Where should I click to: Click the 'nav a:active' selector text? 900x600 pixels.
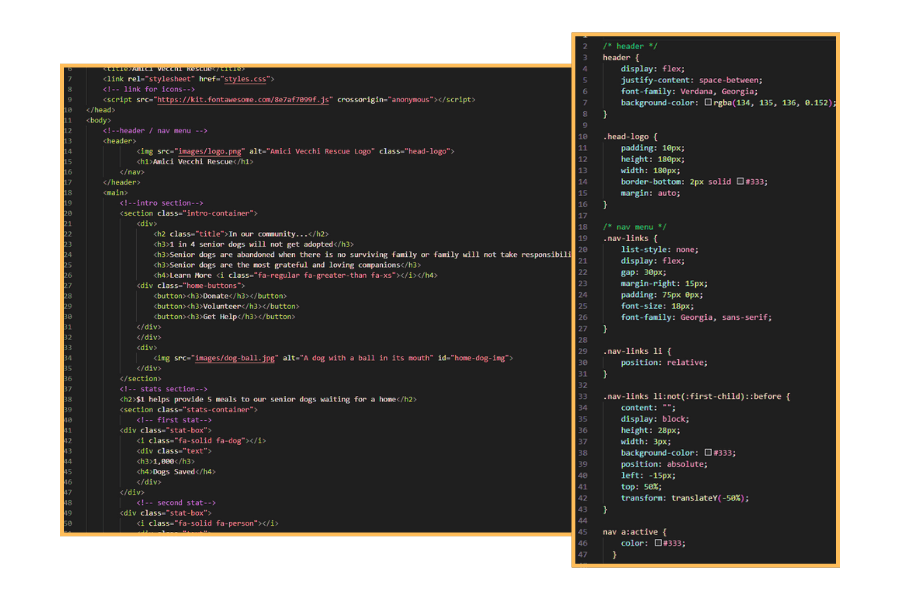pyautogui.click(x=634, y=532)
